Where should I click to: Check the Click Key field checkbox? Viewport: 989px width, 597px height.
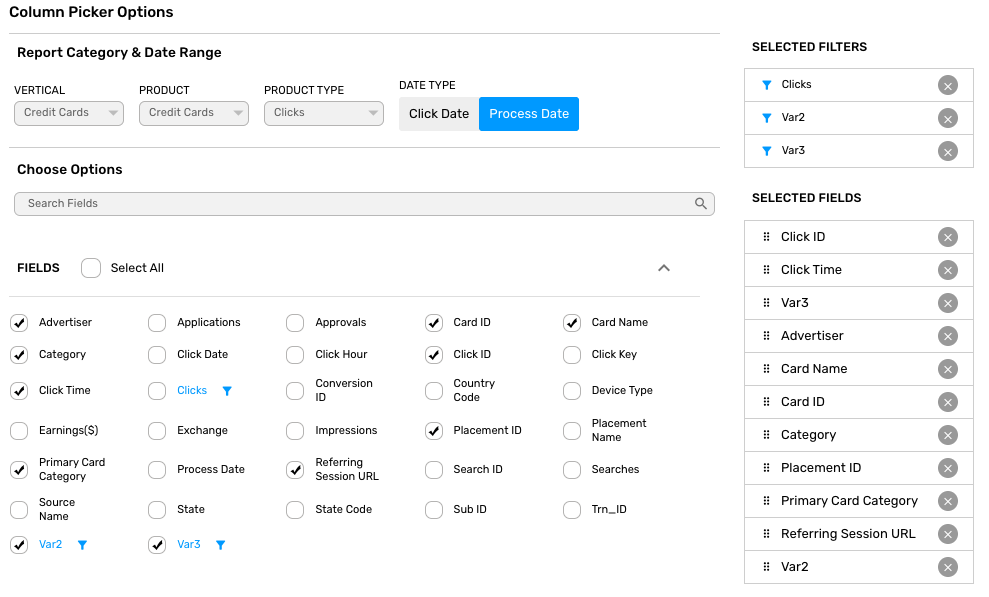571,355
